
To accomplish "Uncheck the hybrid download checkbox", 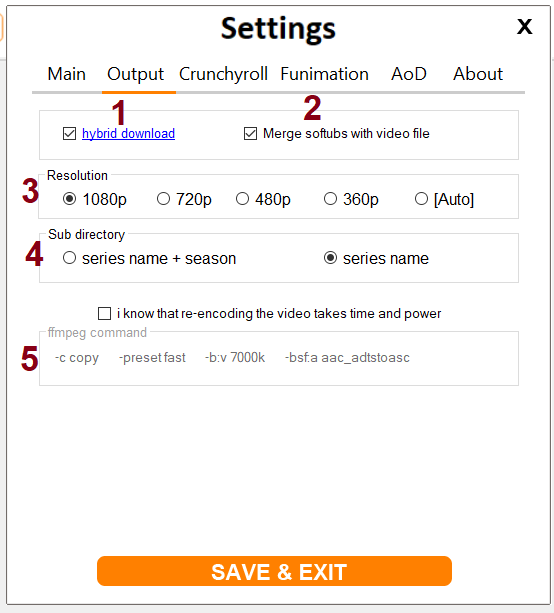I will [69, 134].
